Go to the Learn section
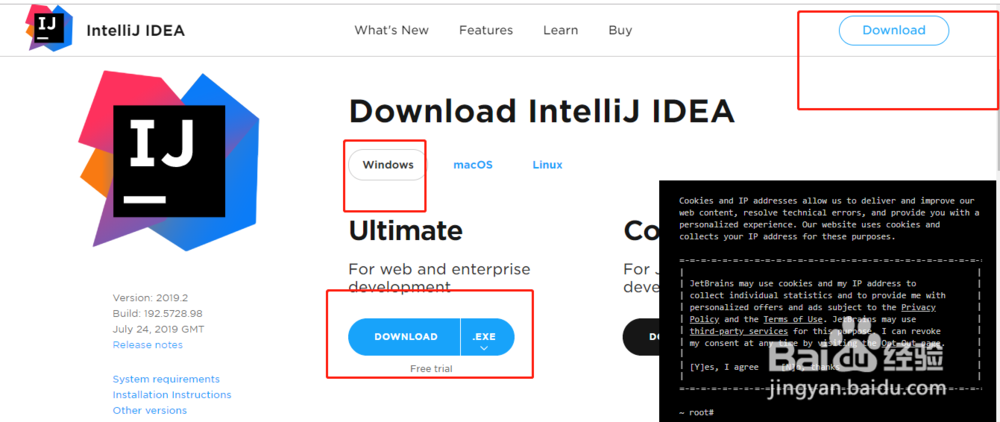 coord(560,30)
